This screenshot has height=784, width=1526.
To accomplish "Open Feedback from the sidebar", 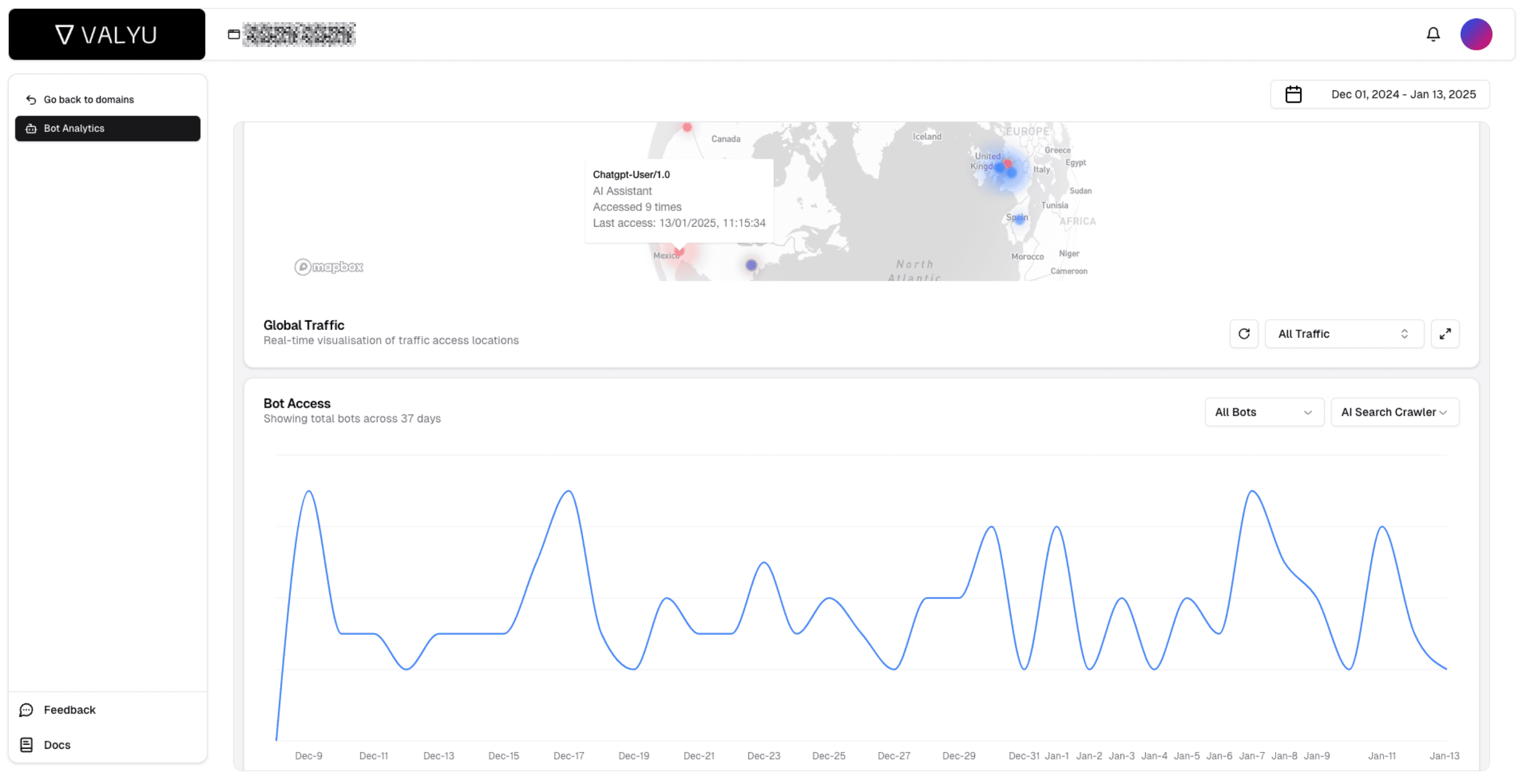I will [x=69, y=709].
